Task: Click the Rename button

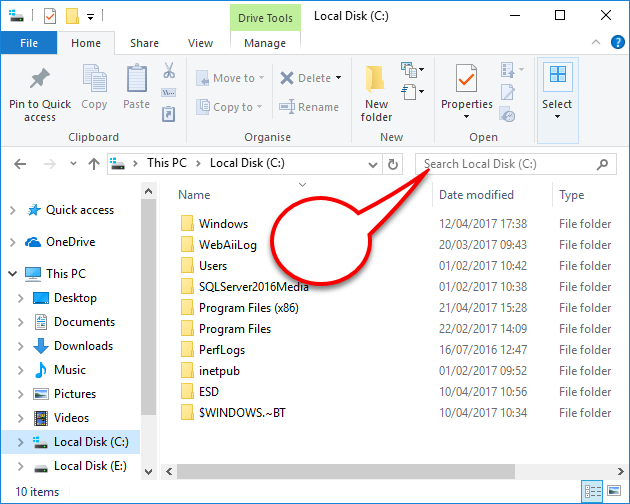Action: 309,107
